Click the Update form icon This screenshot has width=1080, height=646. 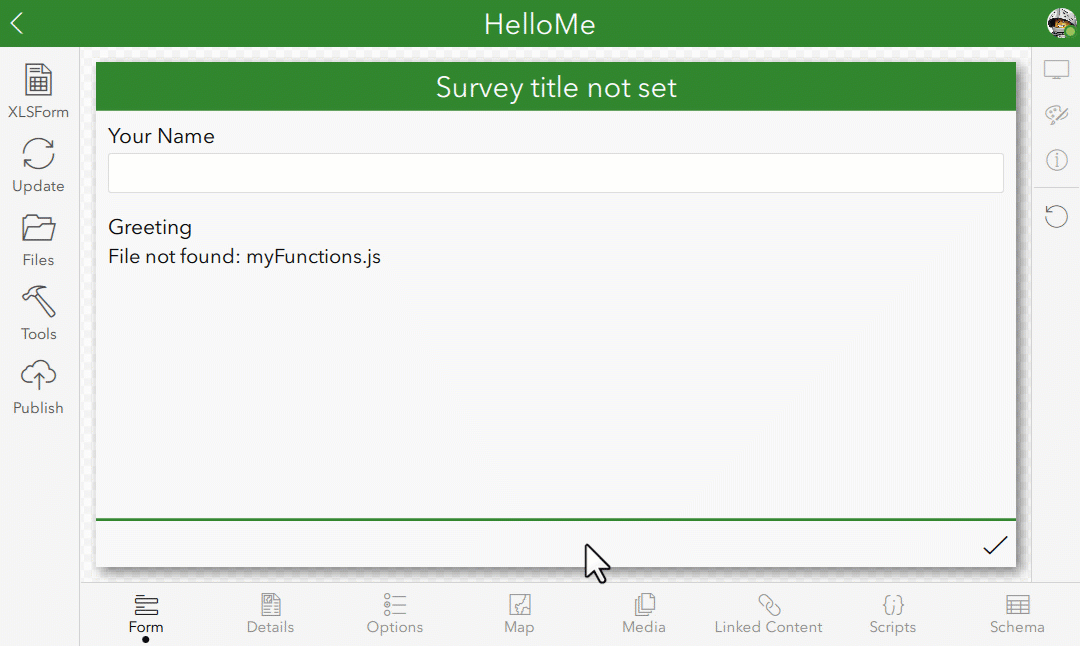[x=38, y=165]
